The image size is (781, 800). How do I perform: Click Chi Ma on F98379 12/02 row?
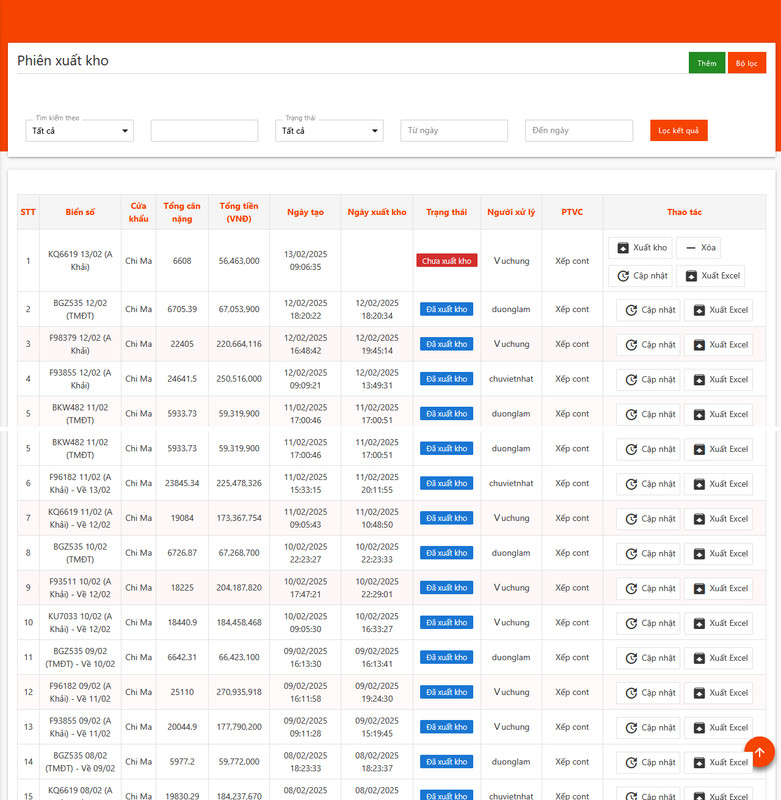pos(139,344)
